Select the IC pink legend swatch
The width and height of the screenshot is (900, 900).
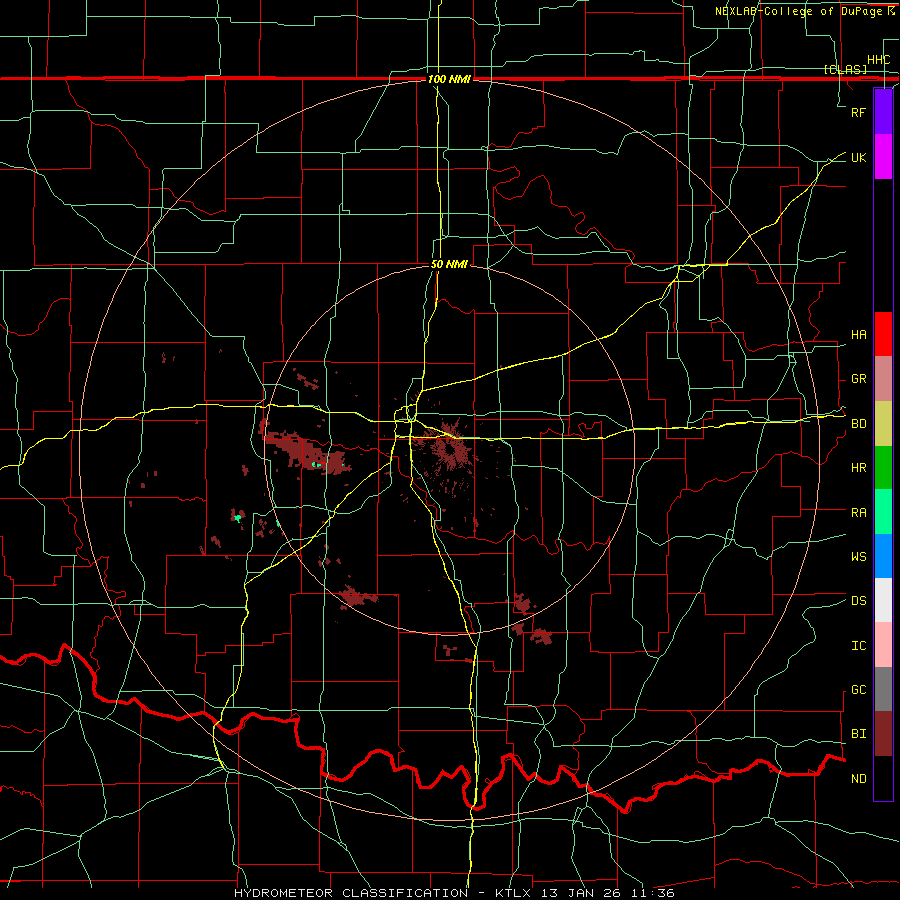[x=883, y=645]
